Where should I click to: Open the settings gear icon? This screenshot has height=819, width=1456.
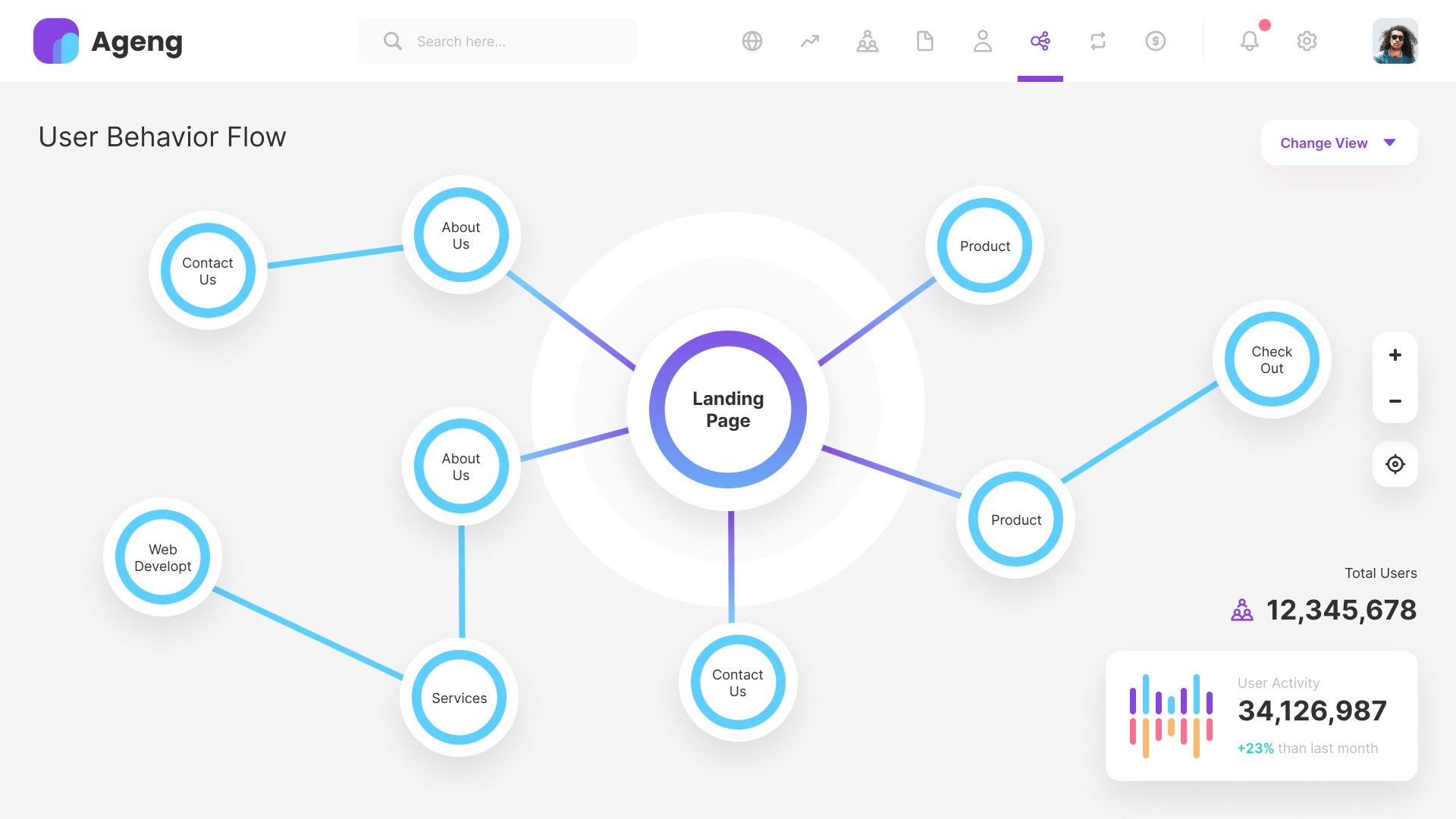click(1307, 41)
